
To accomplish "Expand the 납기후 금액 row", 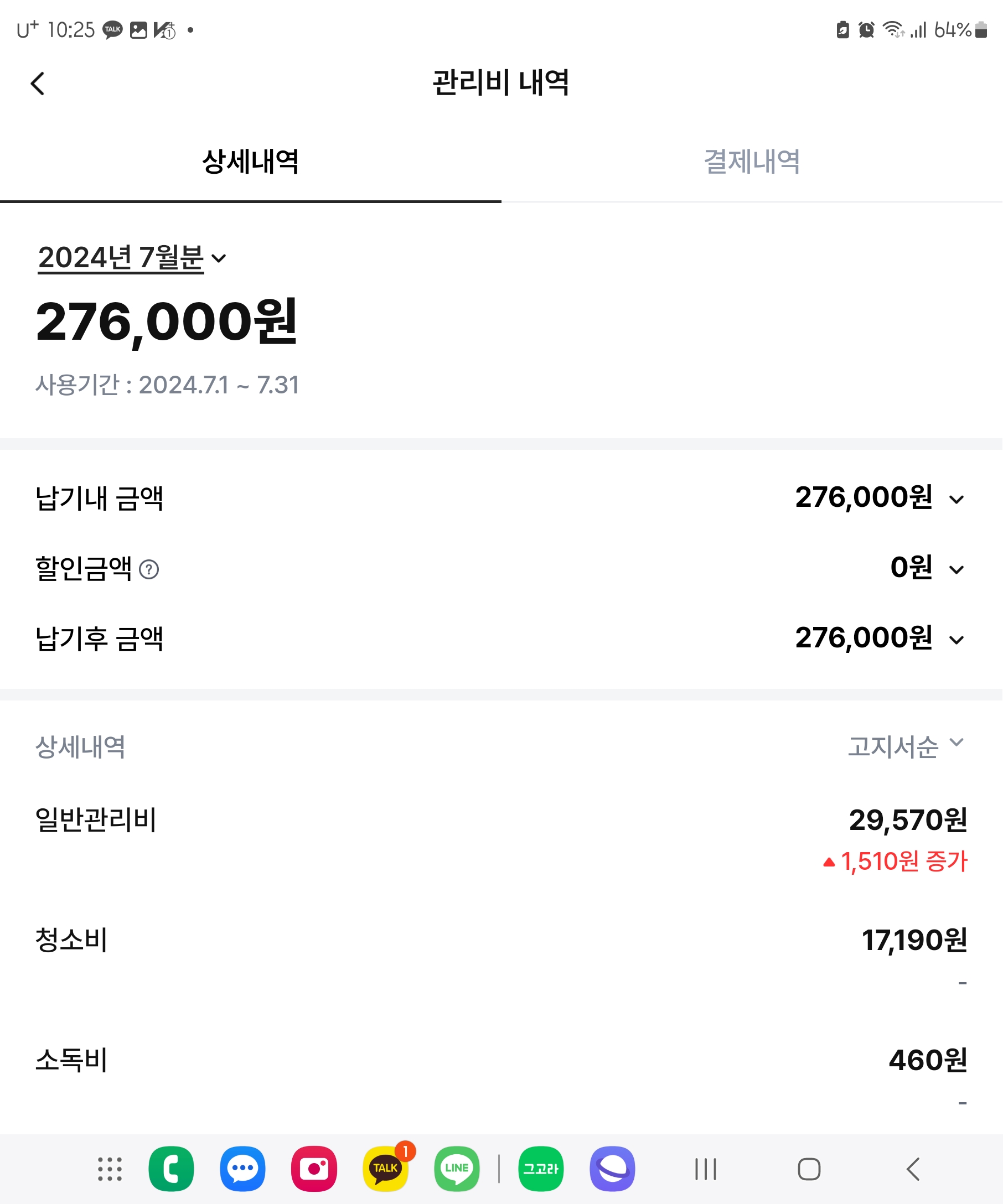I will (x=956, y=639).
